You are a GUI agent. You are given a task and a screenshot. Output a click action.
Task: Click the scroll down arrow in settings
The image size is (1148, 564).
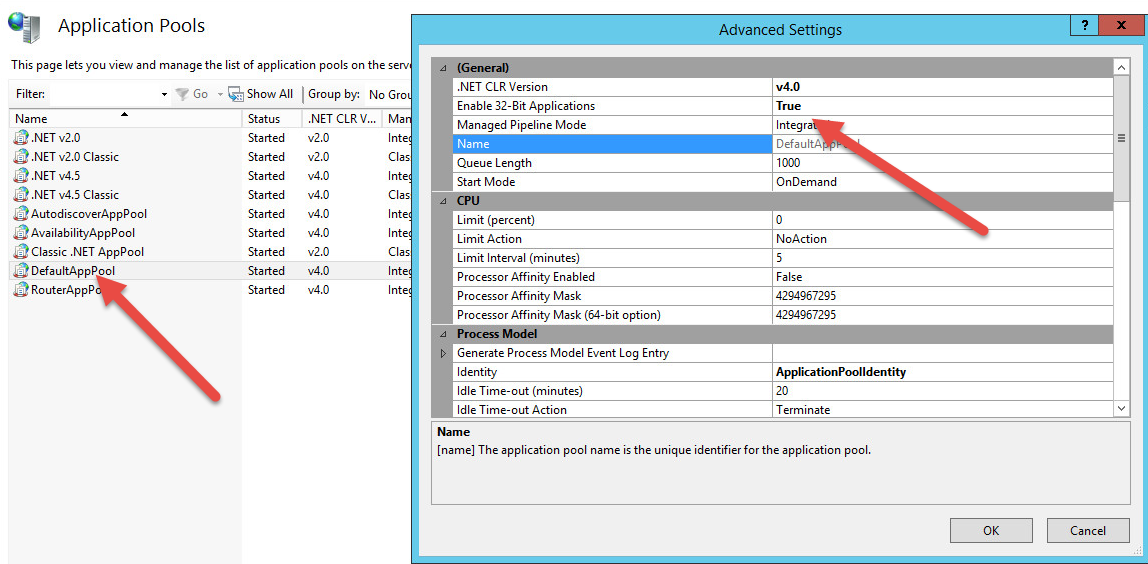click(x=1121, y=409)
